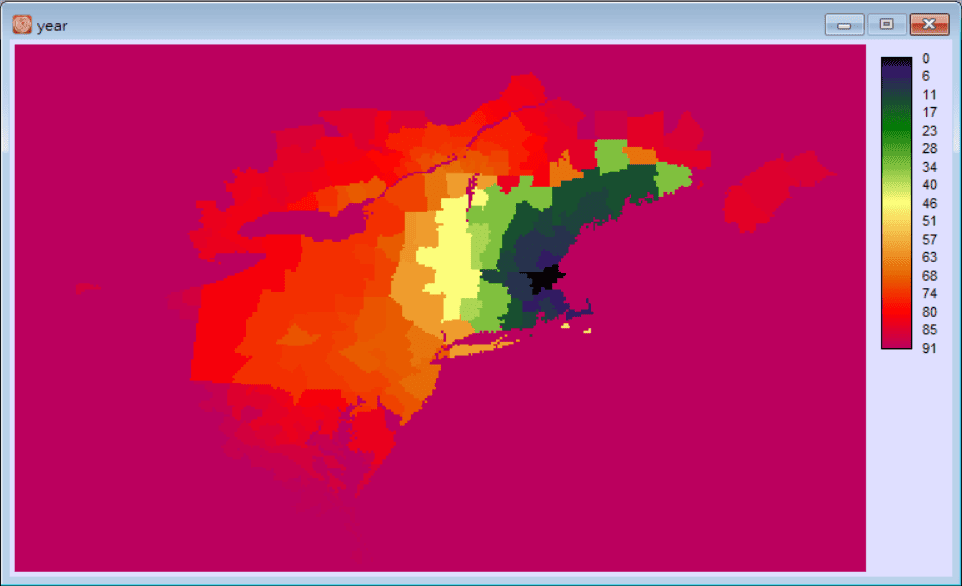
Task: Click the window title text 'year'
Action: point(52,26)
